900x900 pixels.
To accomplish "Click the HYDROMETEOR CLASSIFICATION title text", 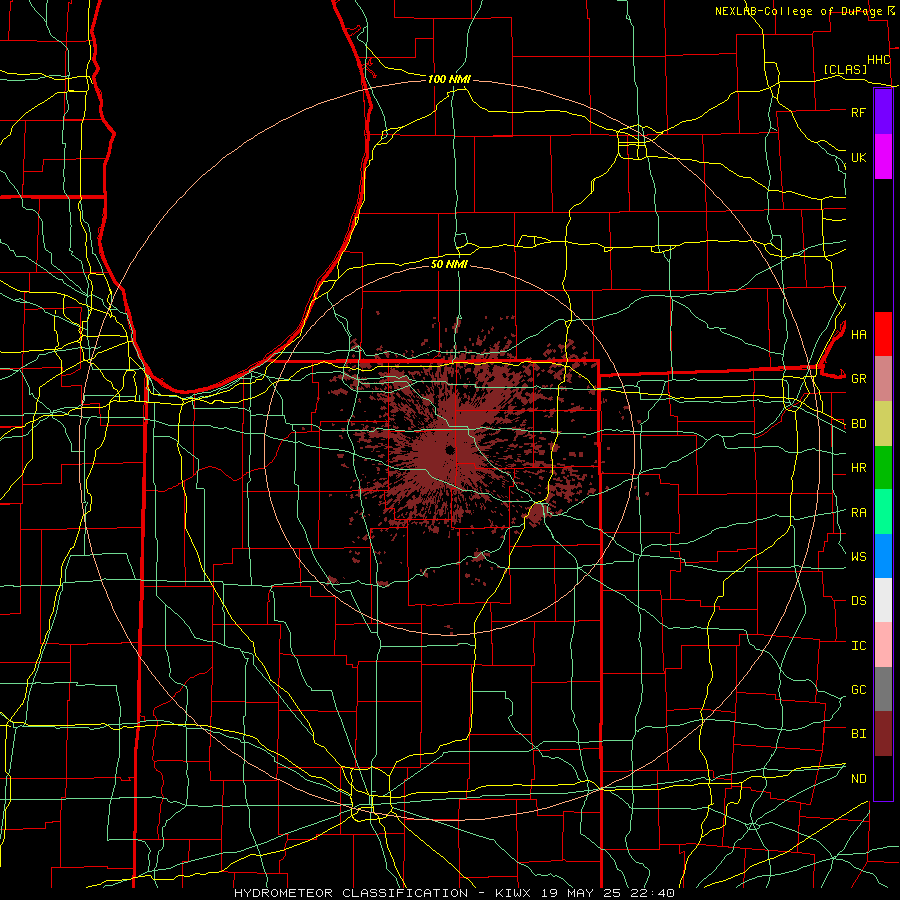I will [x=351, y=893].
